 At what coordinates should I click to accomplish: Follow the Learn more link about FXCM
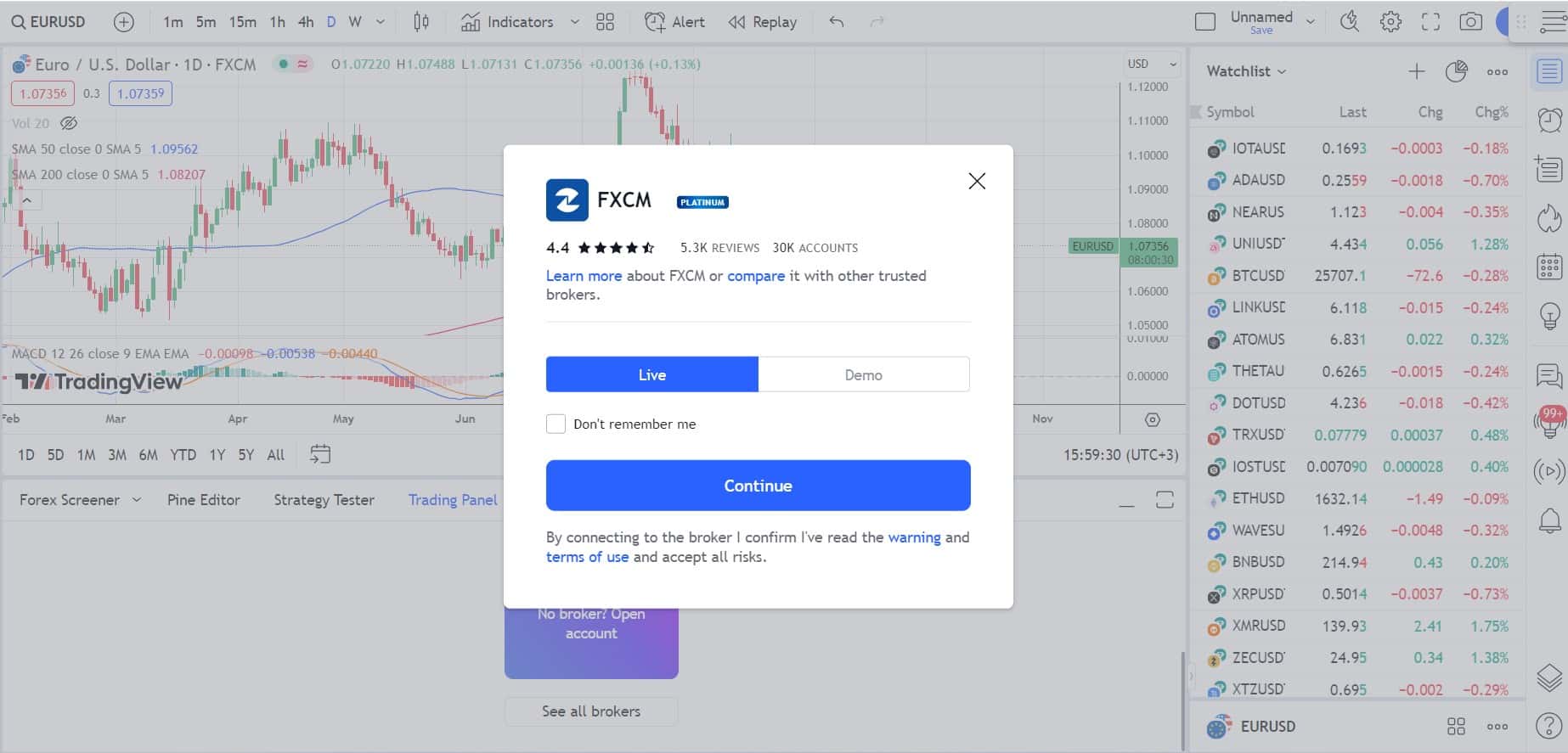pos(584,276)
